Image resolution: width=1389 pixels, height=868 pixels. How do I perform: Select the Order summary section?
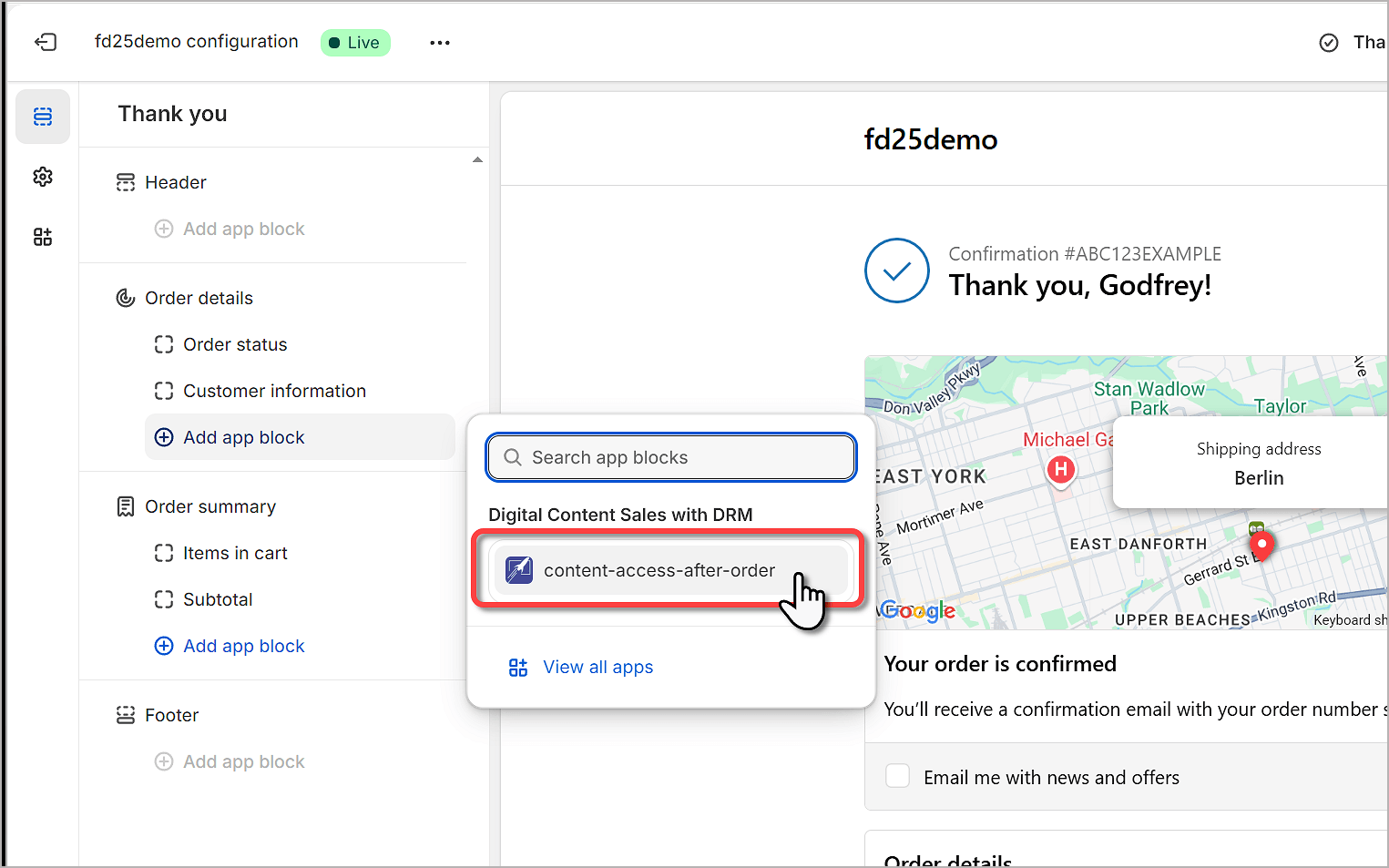point(210,506)
